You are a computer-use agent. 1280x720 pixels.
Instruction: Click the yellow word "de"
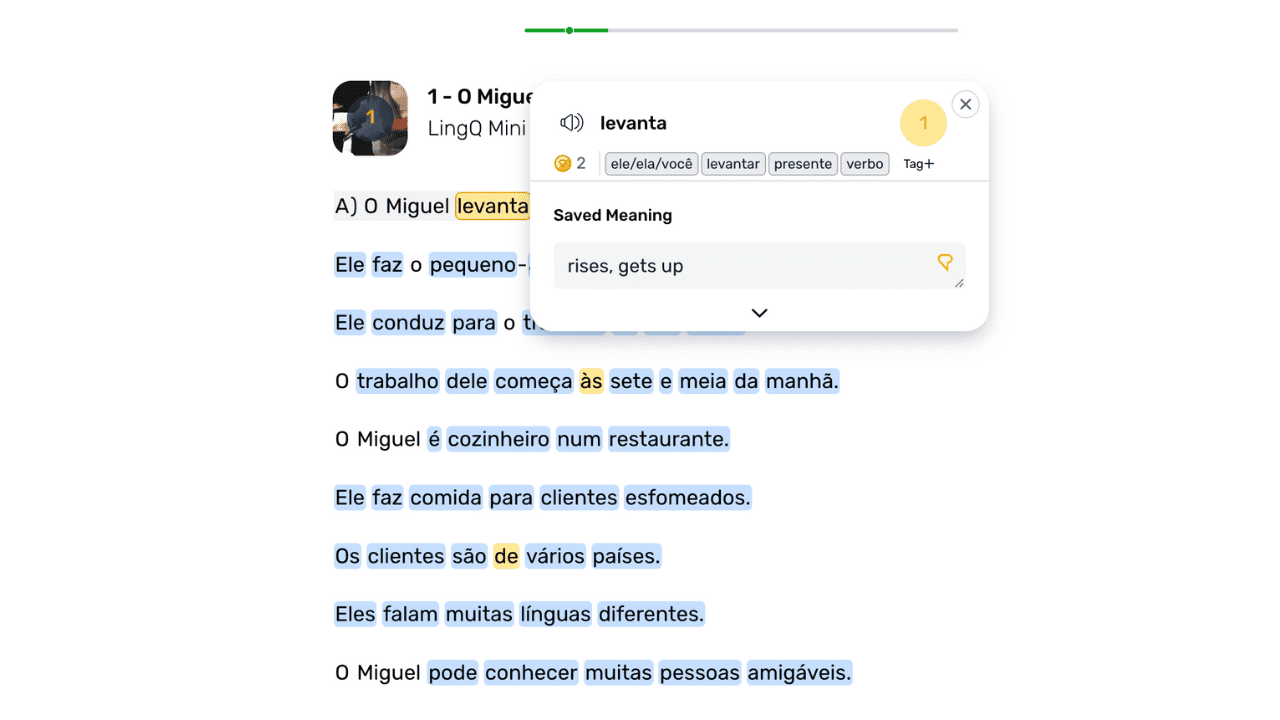(506, 556)
